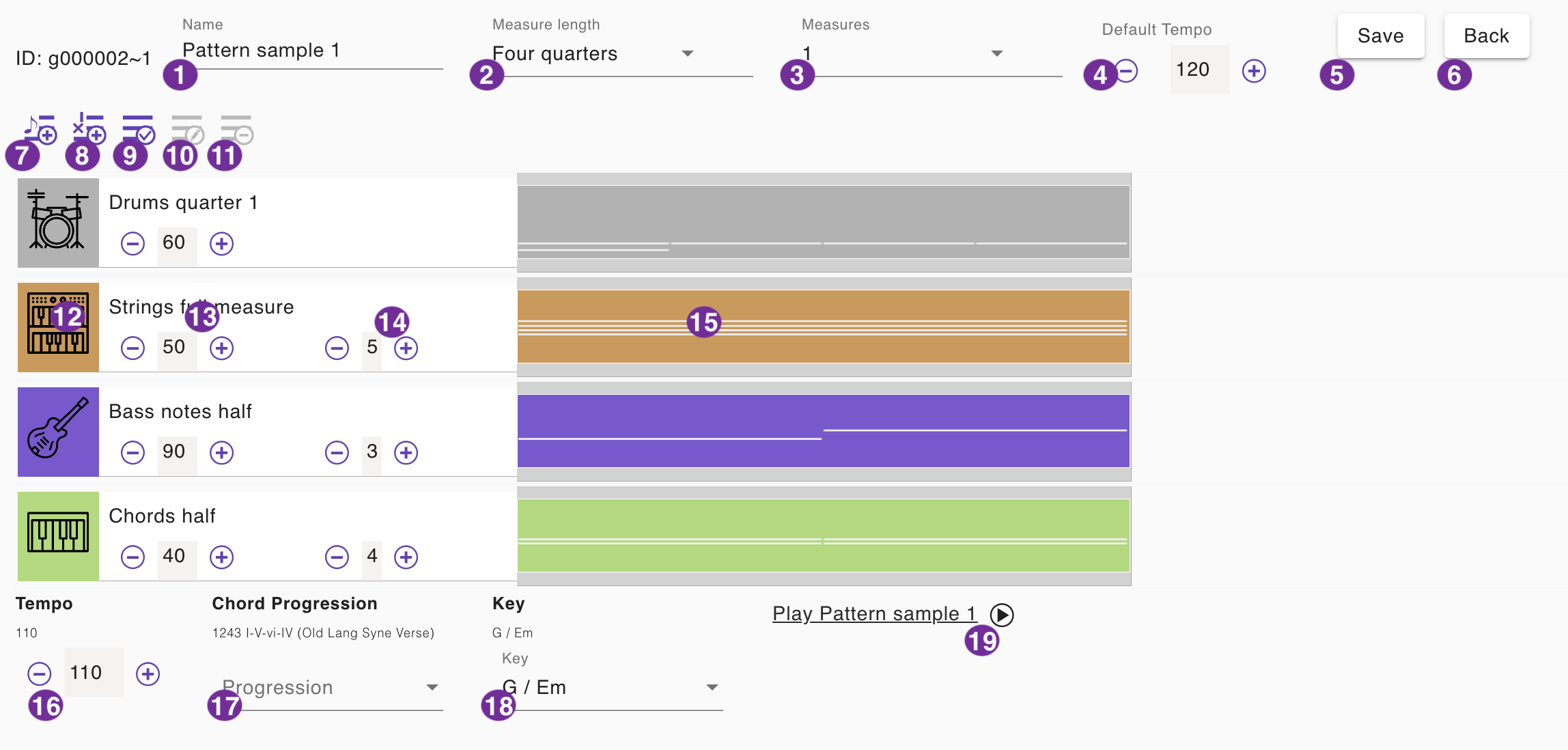Save the pattern
The width and height of the screenshot is (1568, 750).
[x=1380, y=36]
